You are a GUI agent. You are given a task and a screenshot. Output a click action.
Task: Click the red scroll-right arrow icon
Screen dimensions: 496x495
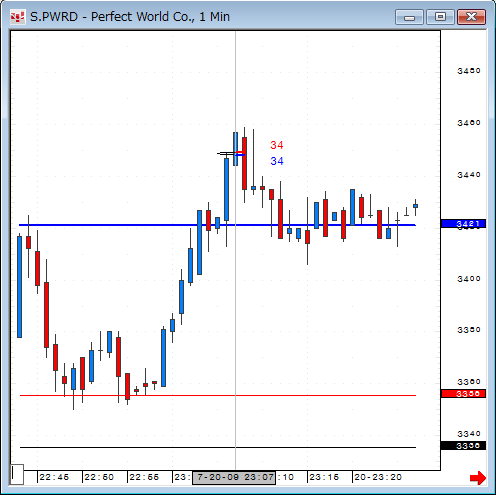(x=478, y=478)
